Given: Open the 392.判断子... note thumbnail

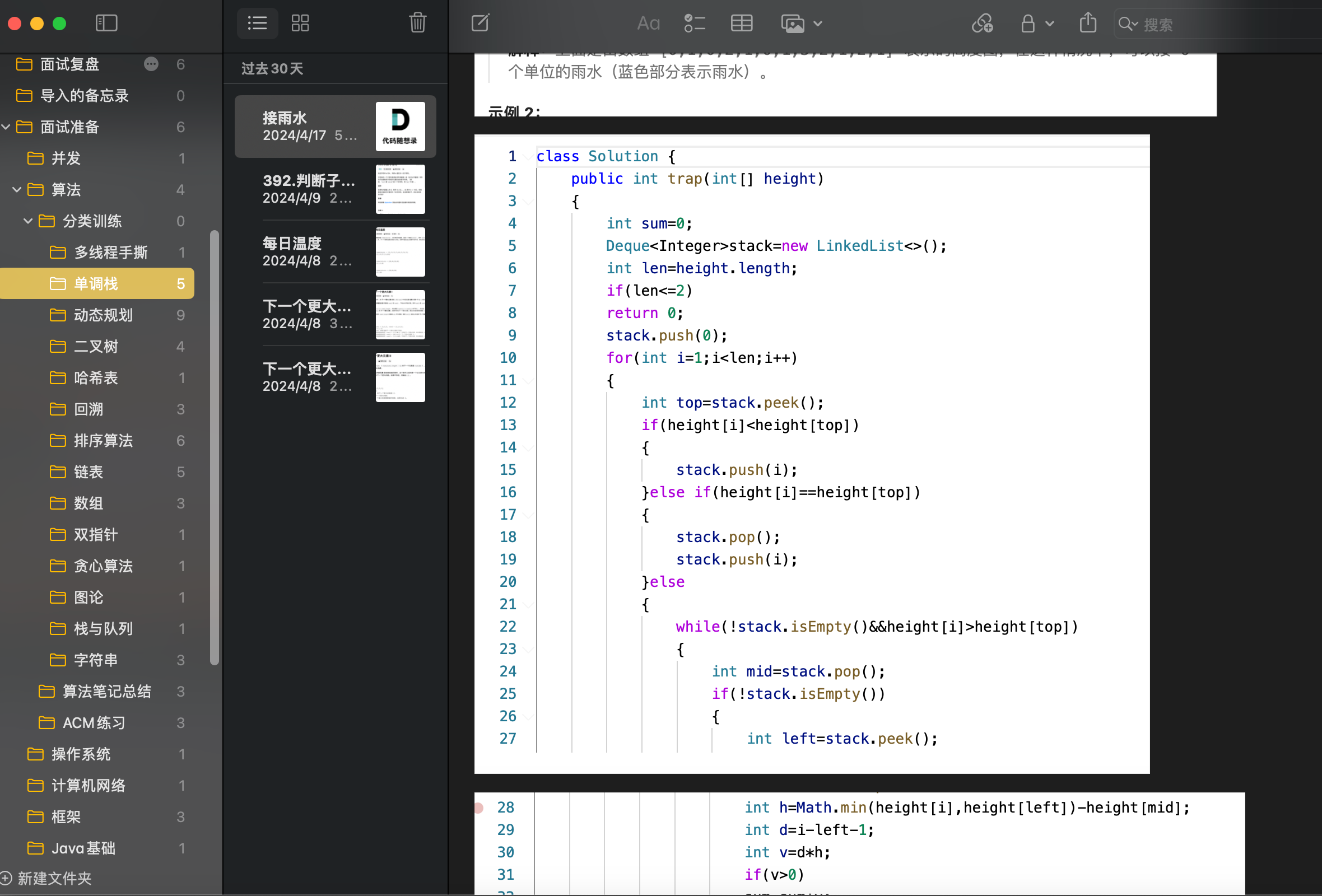Looking at the screenshot, I should pyautogui.click(x=400, y=189).
